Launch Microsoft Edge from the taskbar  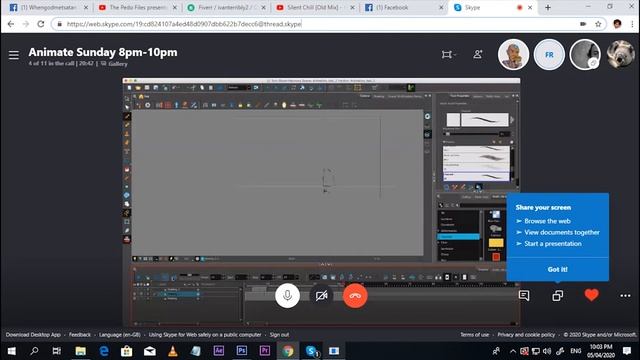(104, 351)
